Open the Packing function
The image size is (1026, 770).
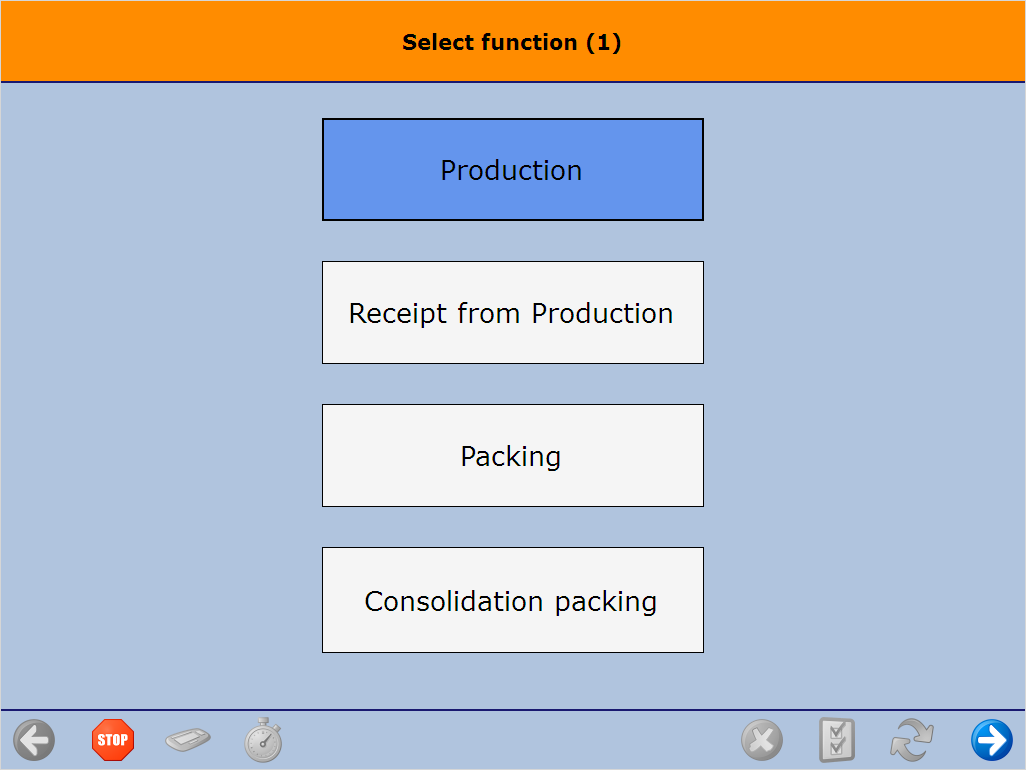[x=512, y=455]
